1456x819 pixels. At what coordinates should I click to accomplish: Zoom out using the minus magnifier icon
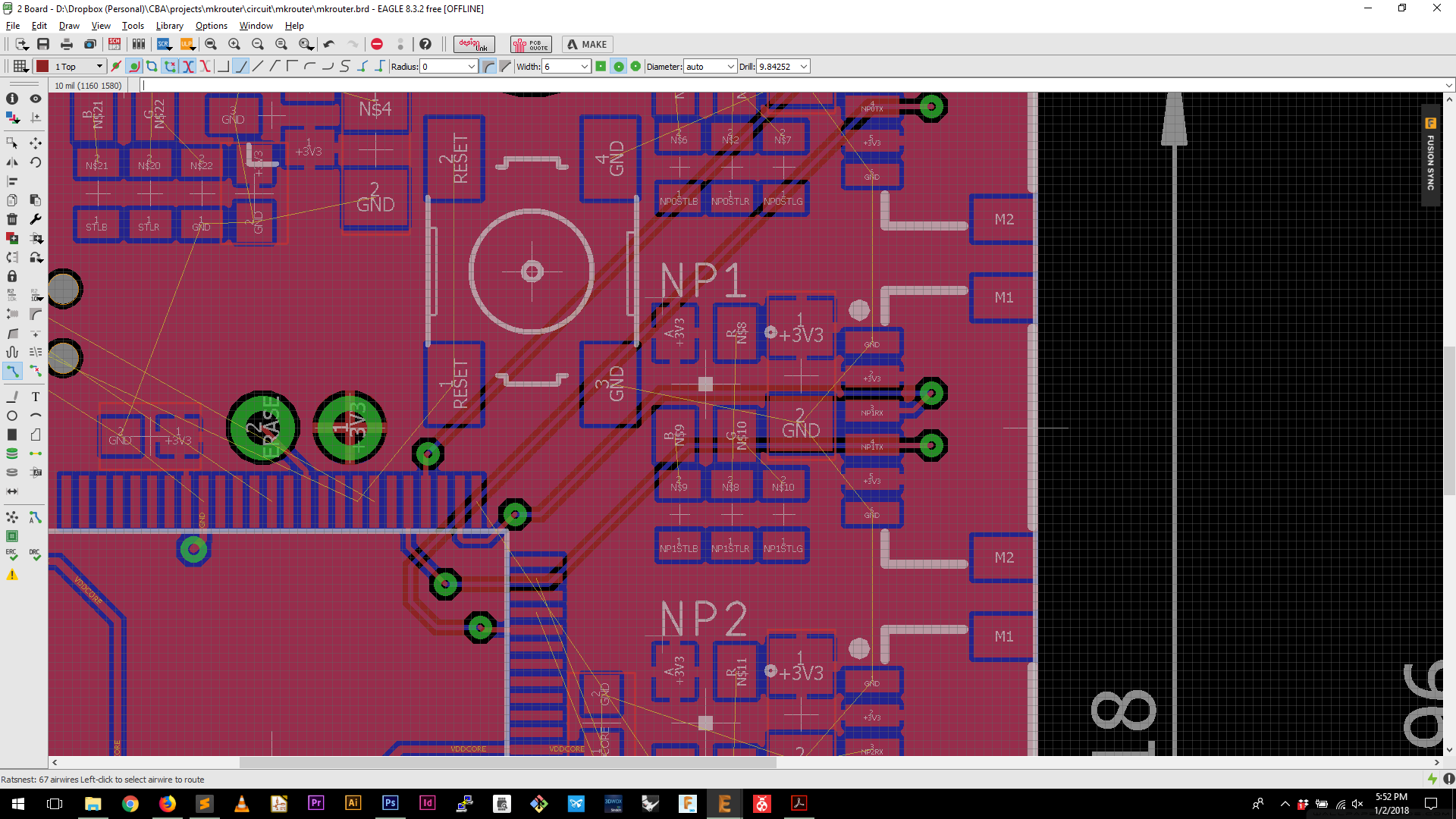[258, 44]
